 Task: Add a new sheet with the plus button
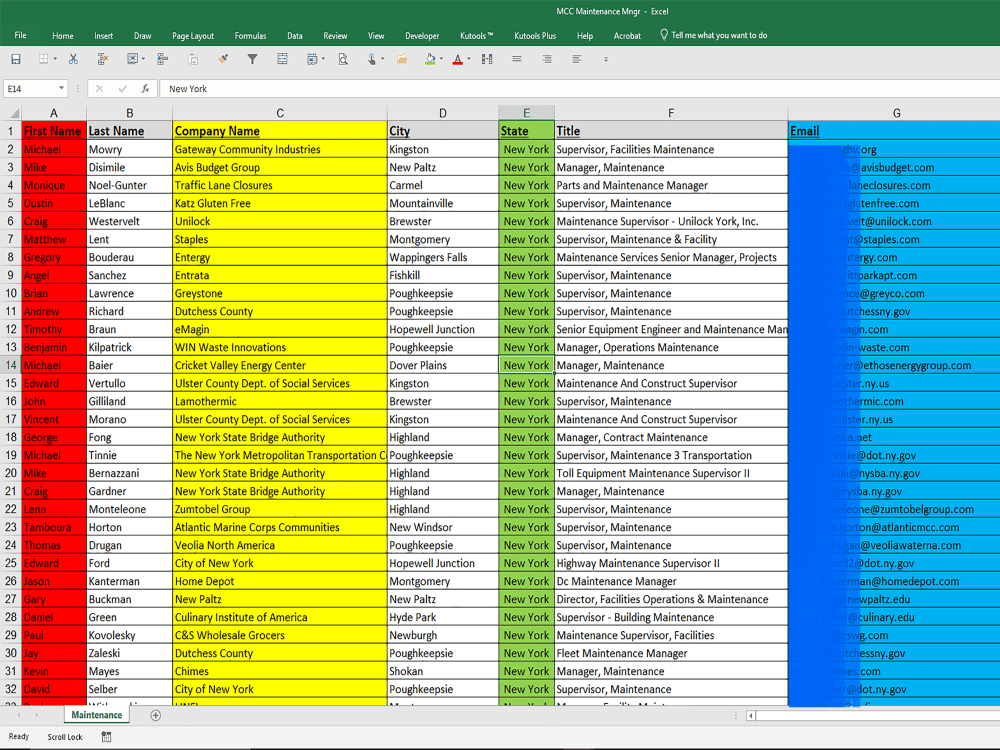156,715
